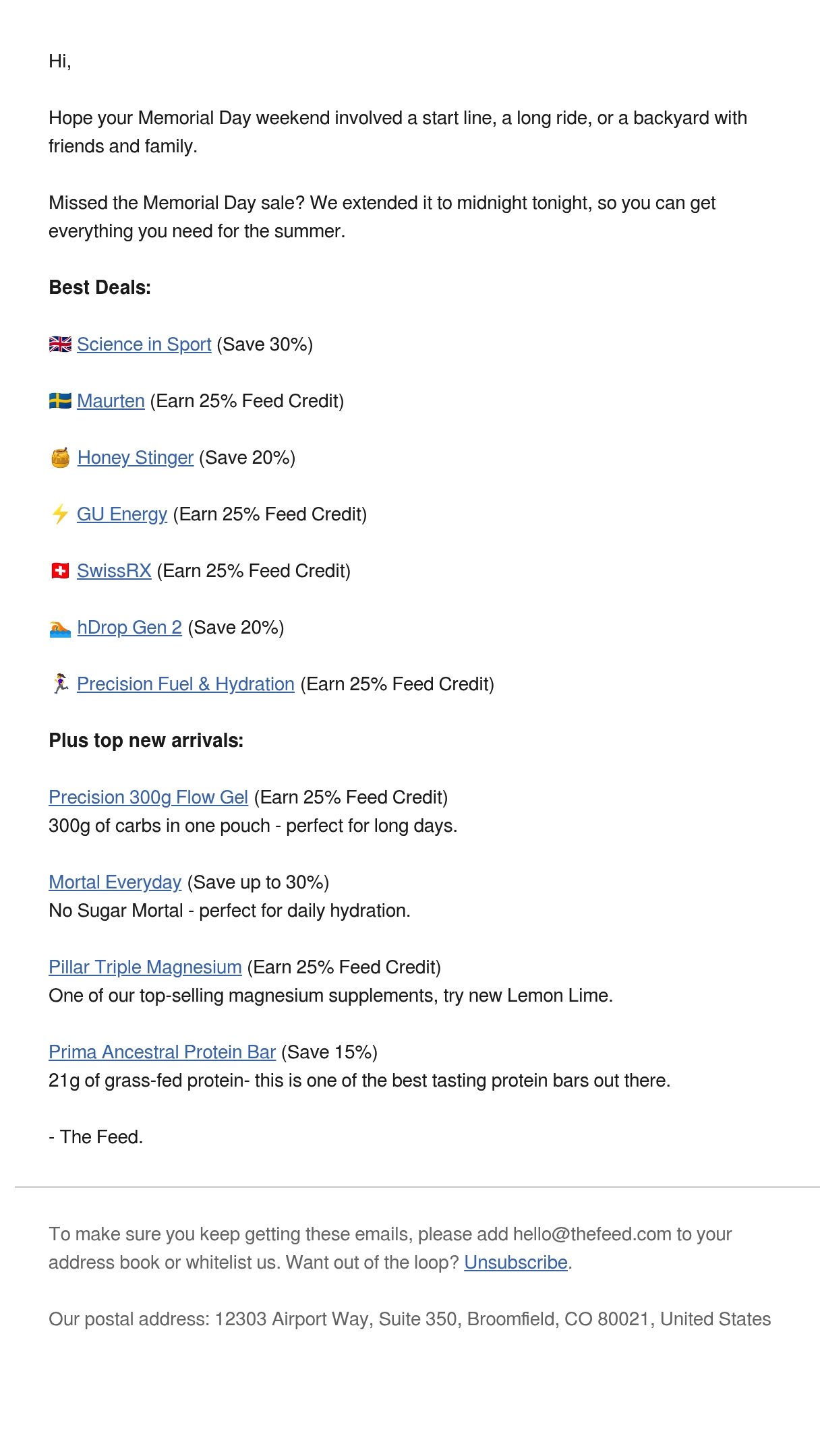The image size is (820, 1456).
Task: Click the UK flag emoji icon
Action: coord(60,344)
